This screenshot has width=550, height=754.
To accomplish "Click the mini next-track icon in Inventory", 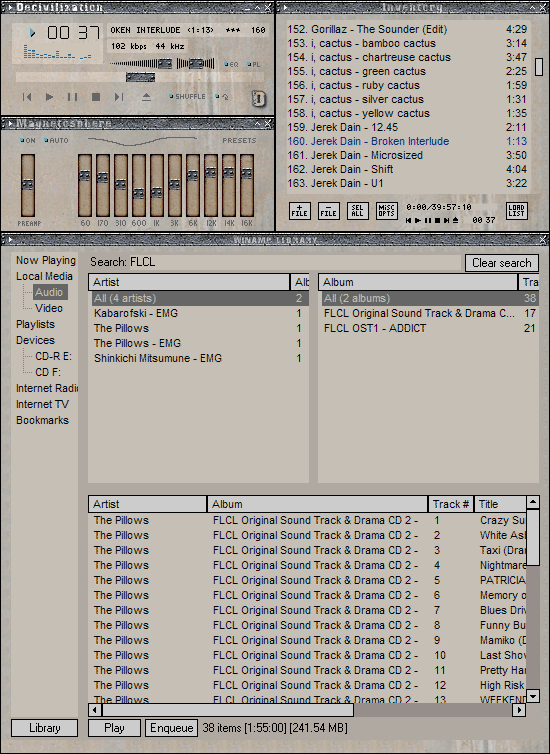I will (x=447, y=220).
